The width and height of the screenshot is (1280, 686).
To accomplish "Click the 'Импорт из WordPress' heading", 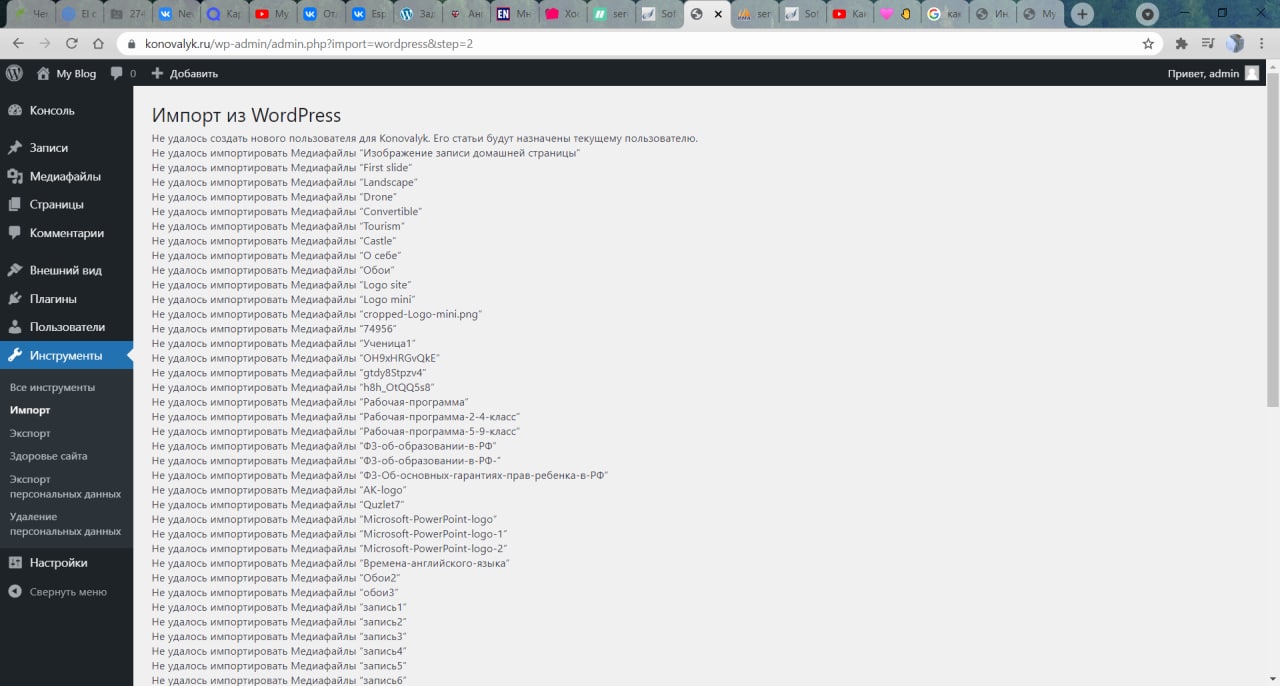I will (246, 115).
